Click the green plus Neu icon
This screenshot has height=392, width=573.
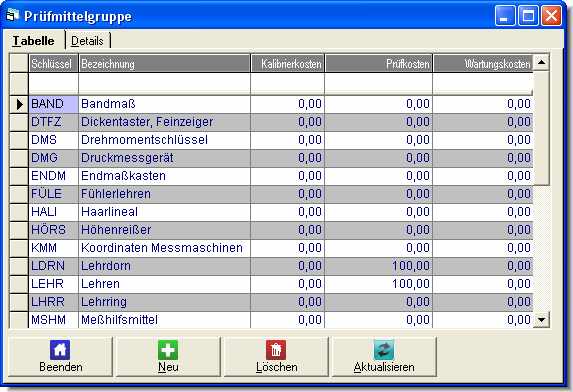(x=168, y=350)
